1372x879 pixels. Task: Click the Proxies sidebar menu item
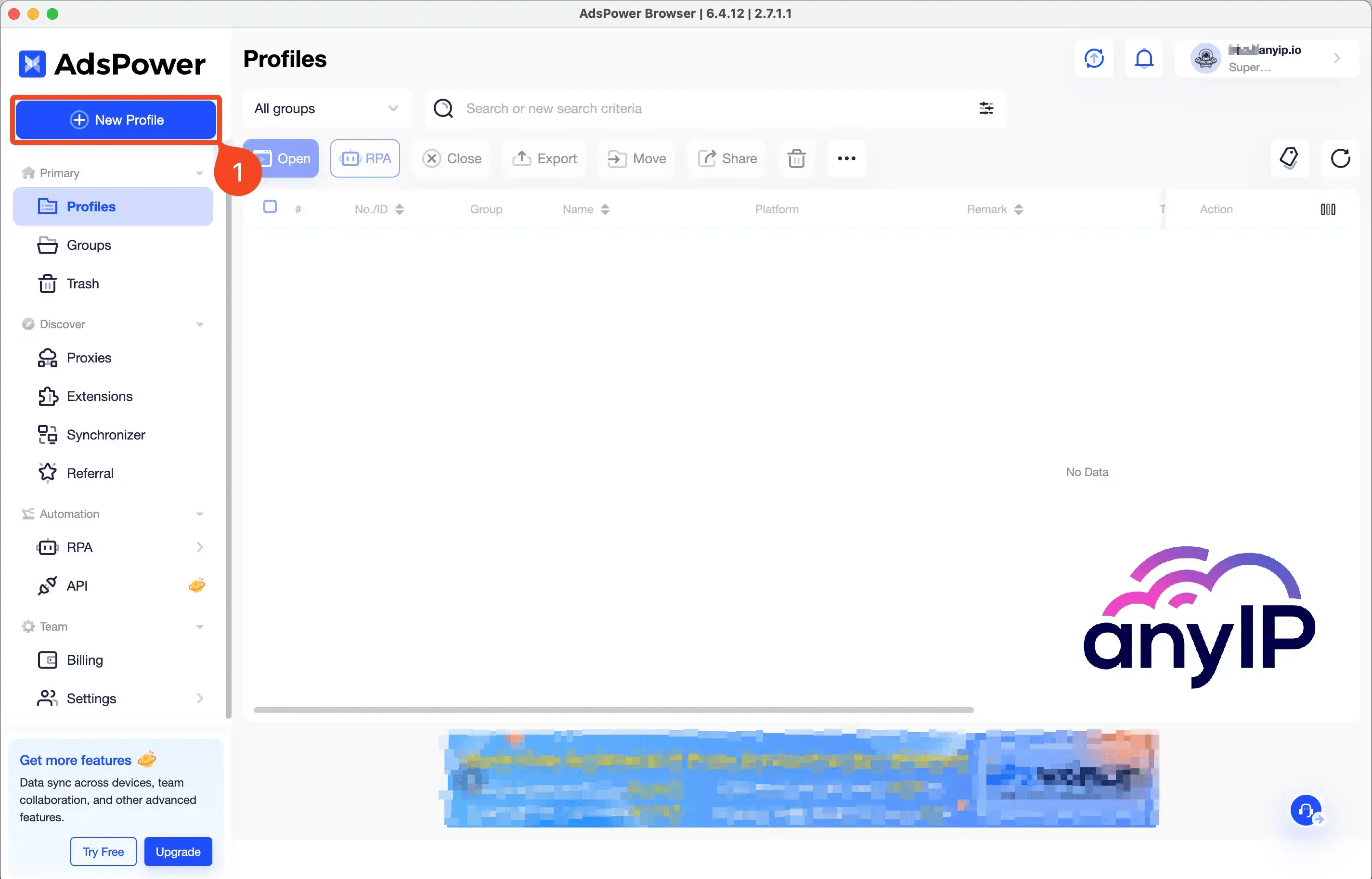tap(89, 357)
